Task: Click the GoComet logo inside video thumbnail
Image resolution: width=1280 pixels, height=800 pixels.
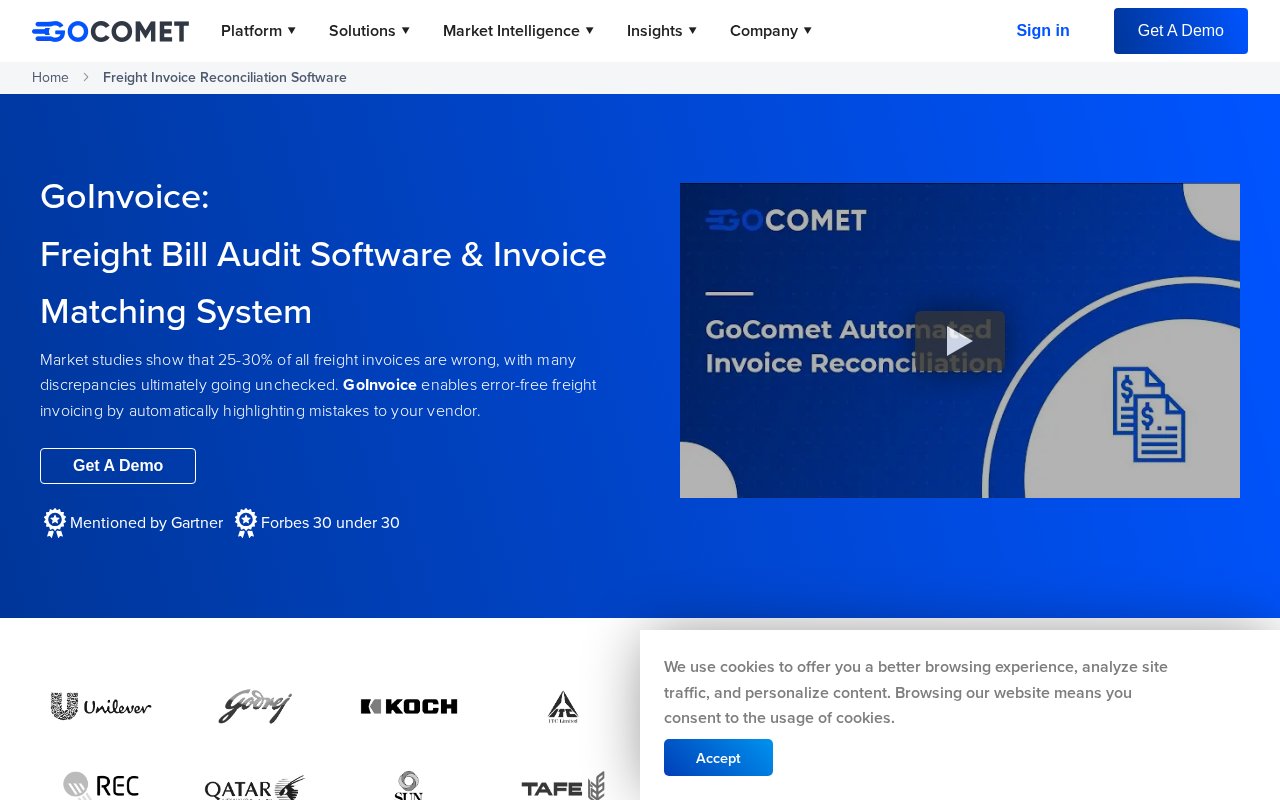Action: pyautogui.click(x=786, y=220)
